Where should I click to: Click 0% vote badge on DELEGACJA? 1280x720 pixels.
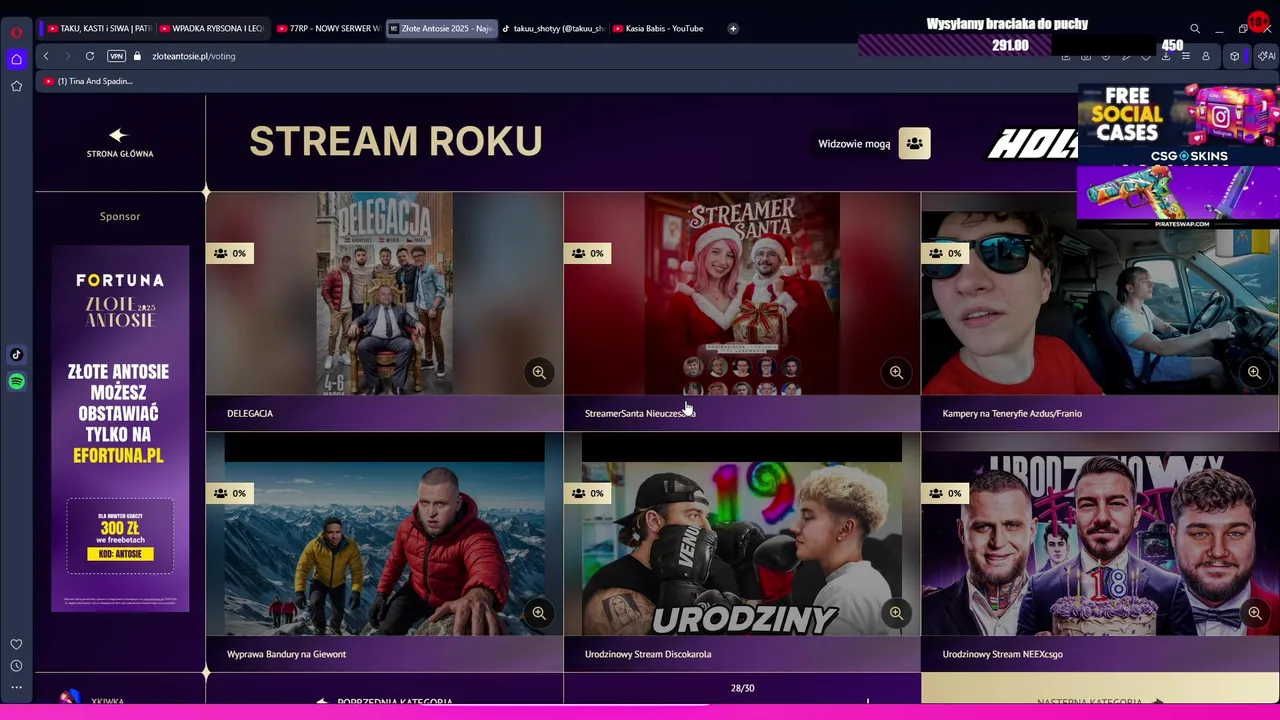pos(230,253)
